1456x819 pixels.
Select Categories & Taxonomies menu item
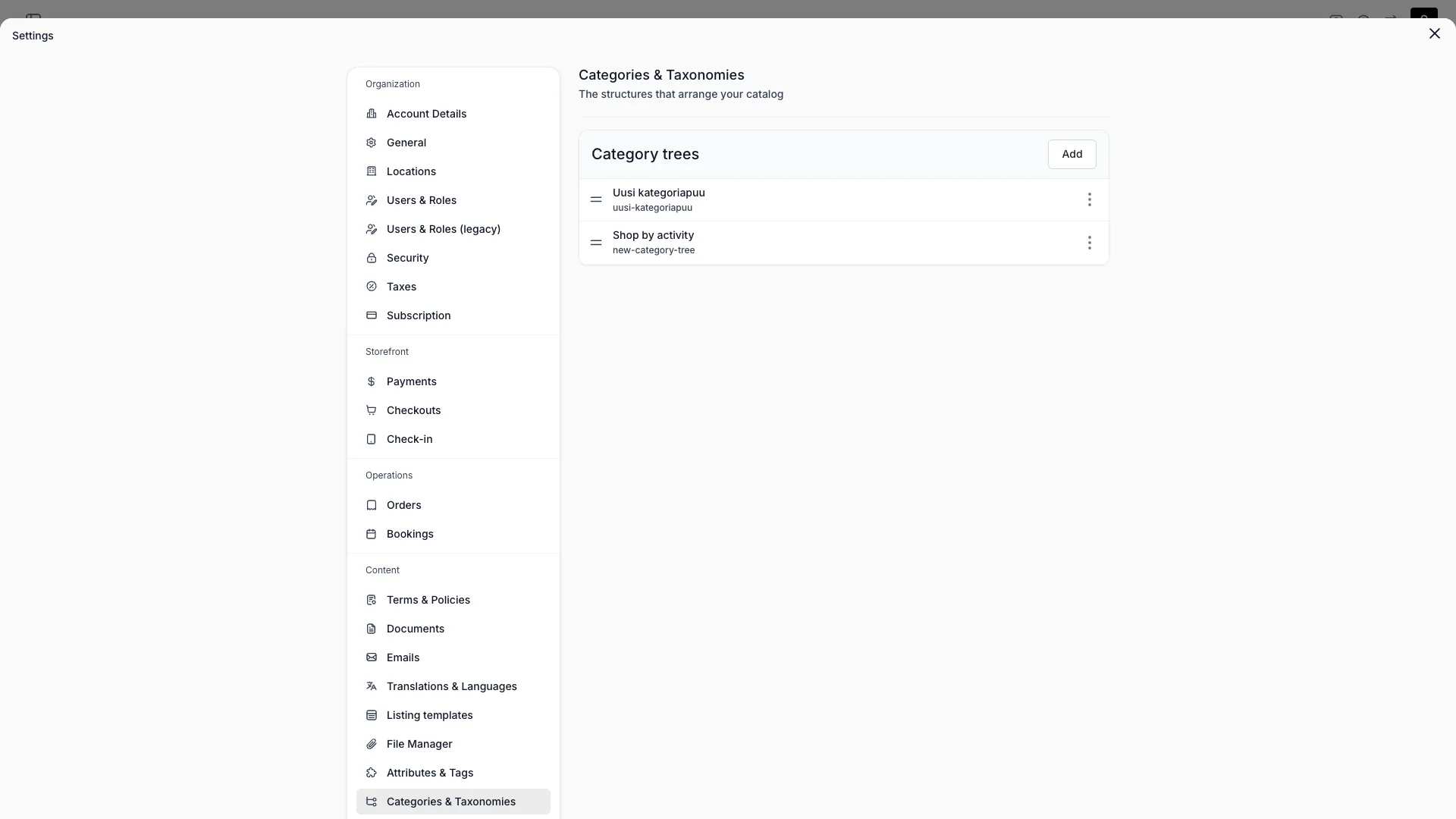(453, 802)
